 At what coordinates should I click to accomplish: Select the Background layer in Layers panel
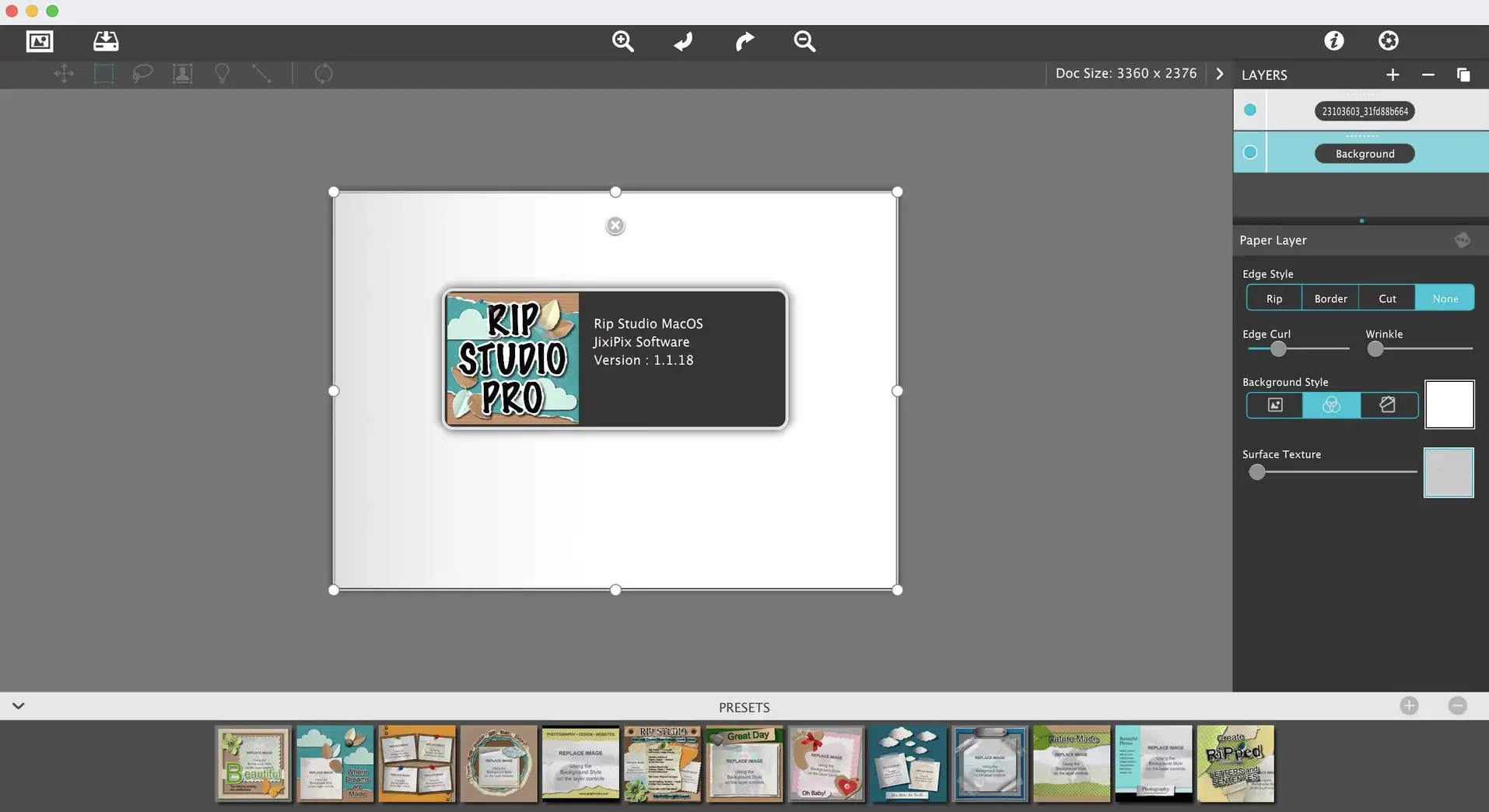[1365, 153]
